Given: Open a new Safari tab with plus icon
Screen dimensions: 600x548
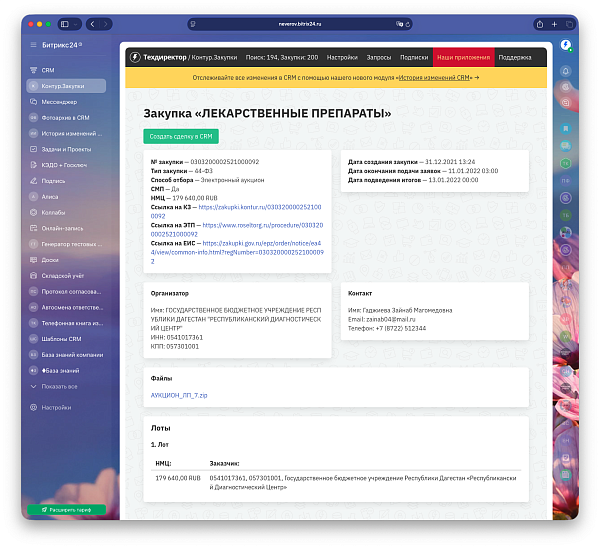Looking at the screenshot, I should coord(554,24).
